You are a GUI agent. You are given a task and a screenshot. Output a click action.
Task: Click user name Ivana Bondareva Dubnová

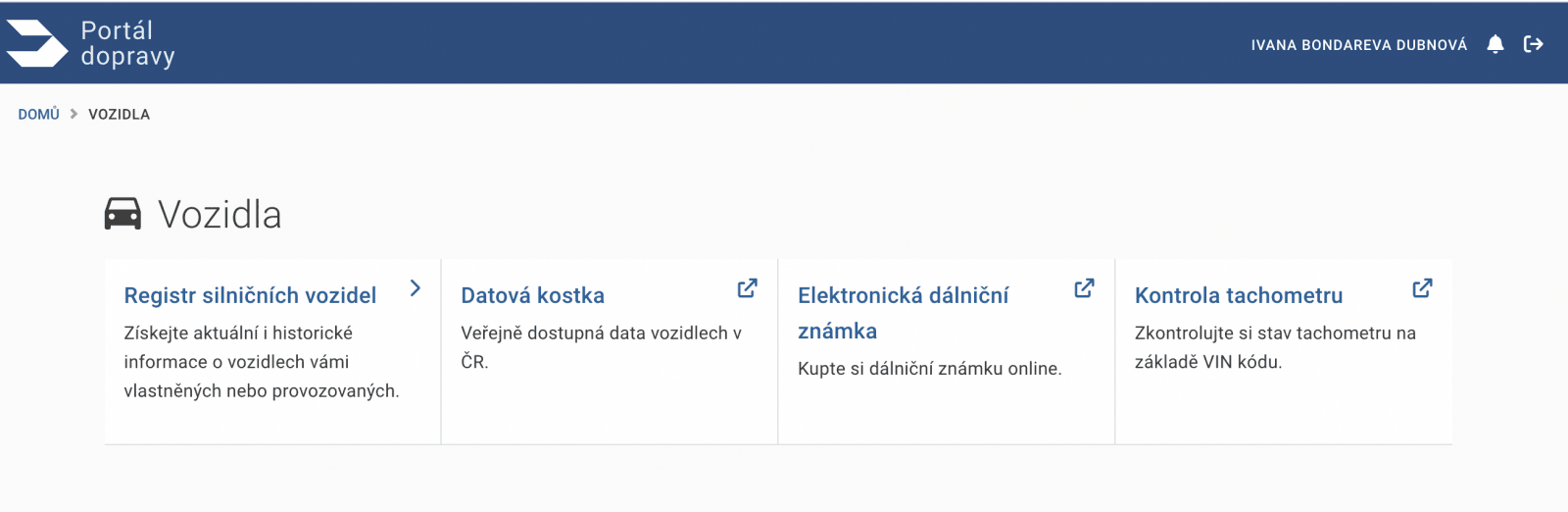(1359, 45)
